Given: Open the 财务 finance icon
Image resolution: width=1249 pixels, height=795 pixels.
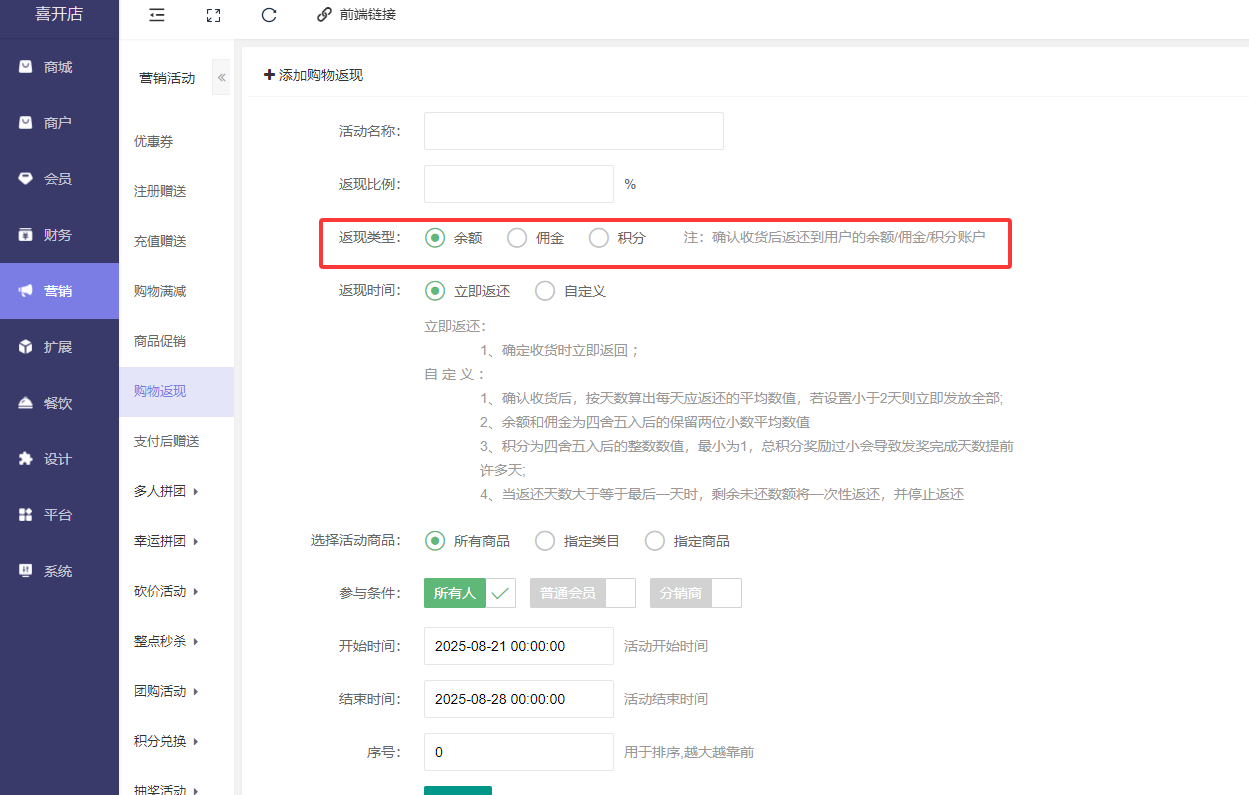Looking at the screenshot, I should click(26, 235).
